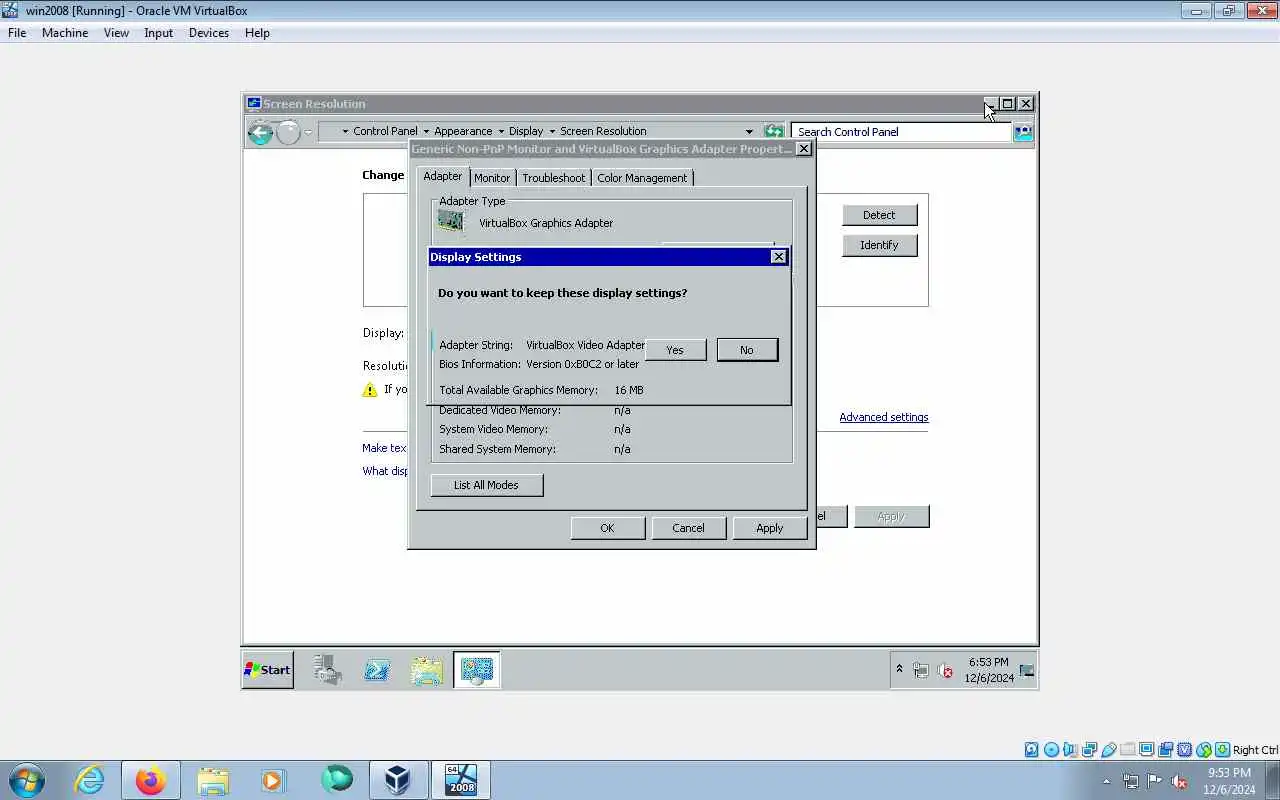The image size is (1280, 800).
Task: Click VirtualBox optical disk indicator
Action: point(1051,750)
